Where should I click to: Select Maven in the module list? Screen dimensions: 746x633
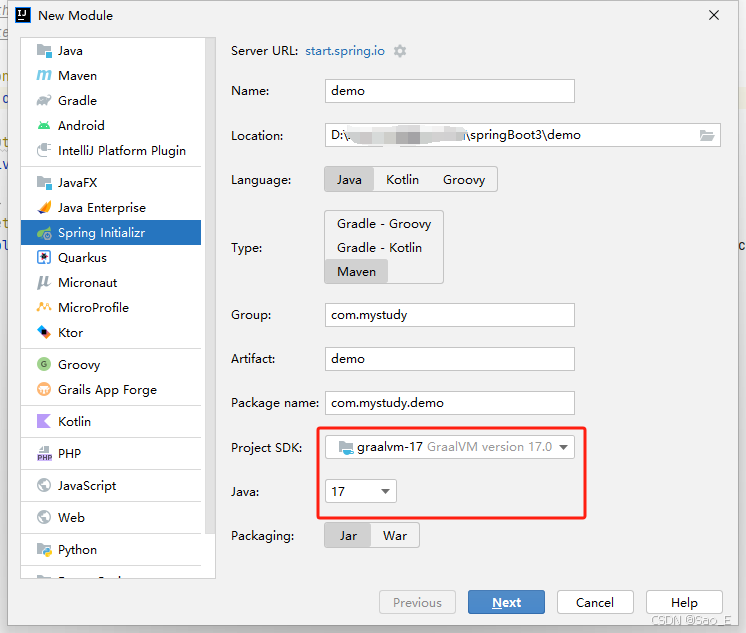pyautogui.click(x=111, y=75)
